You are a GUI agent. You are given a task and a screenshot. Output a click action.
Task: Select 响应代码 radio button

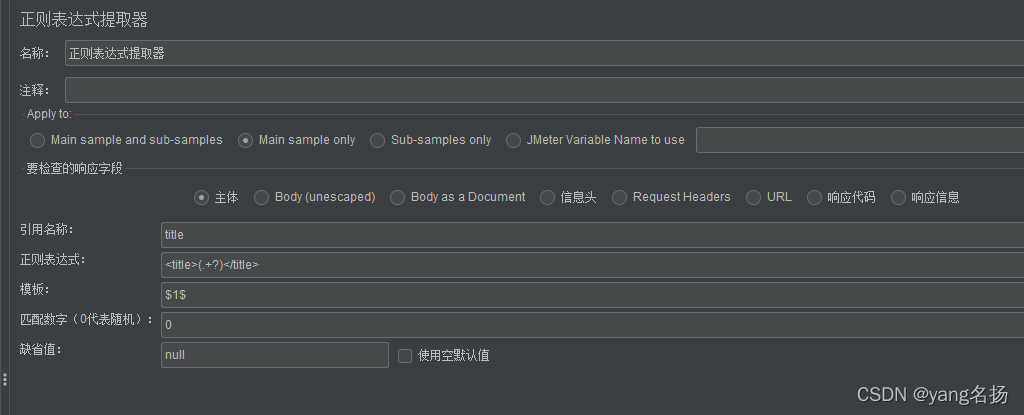(x=815, y=197)
